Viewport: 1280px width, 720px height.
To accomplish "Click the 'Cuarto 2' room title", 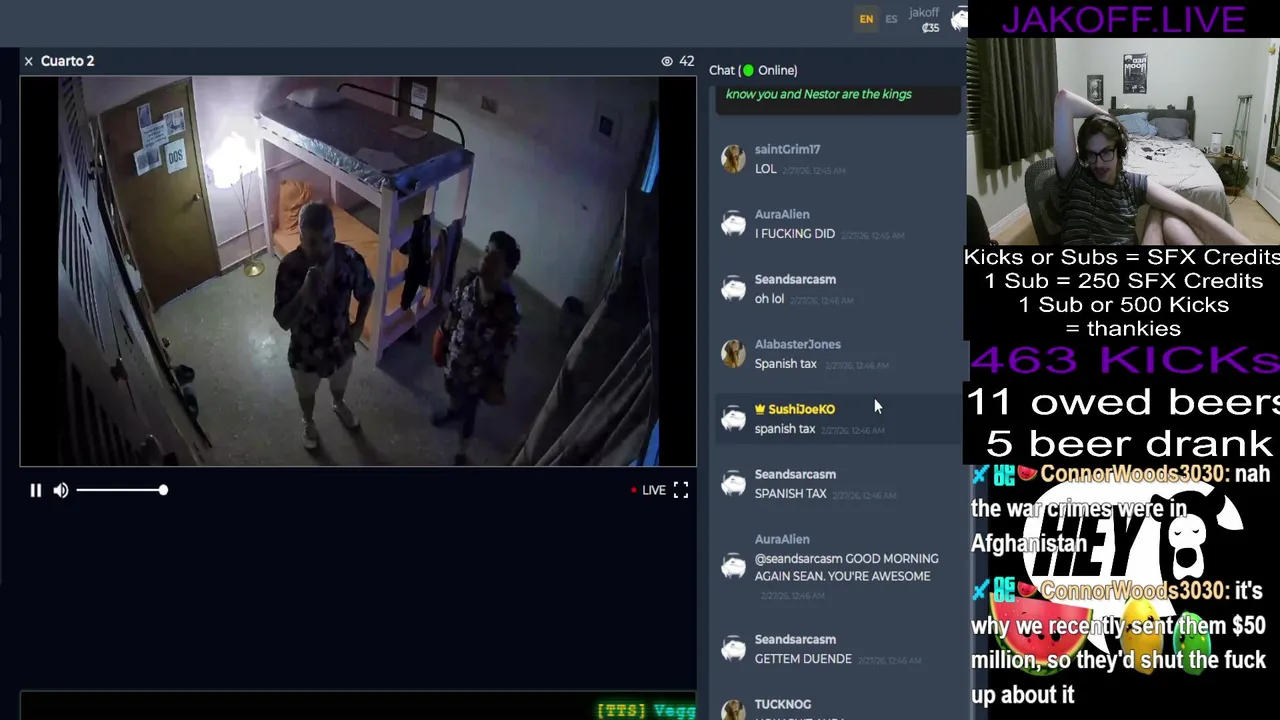I will pyautogui.click(x=68, y=61).
